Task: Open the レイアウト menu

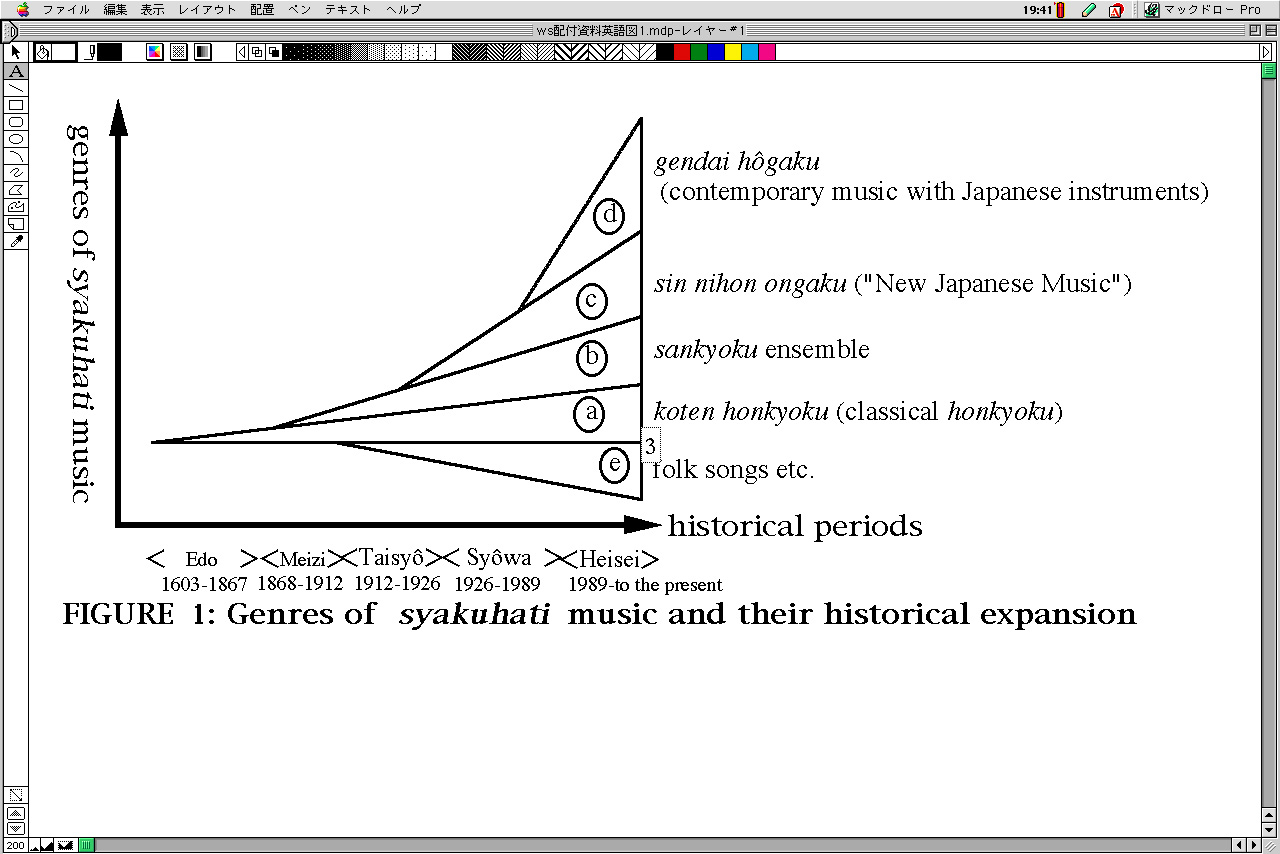Action: 207,10
